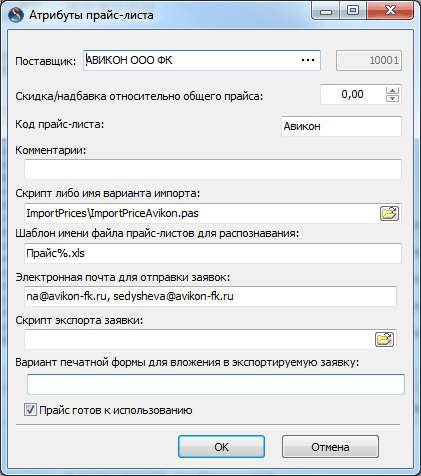Viewport: 421px width, 476px height.
Task: Click 'Электронная почта для отправки заявок:' label
Action: coord(123,277)
